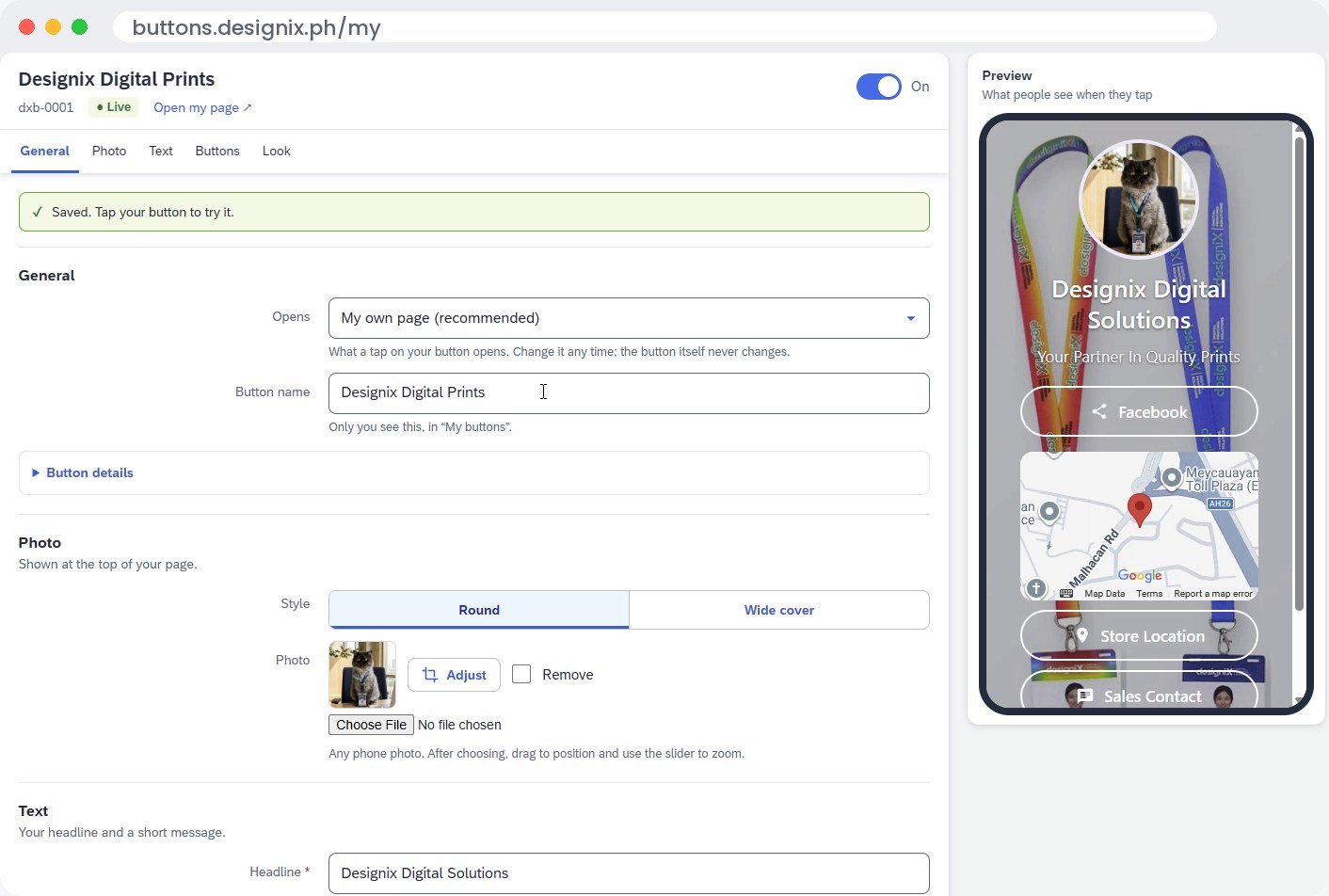Click the location pin icon on Store Location
This screenshot has width=1329, height=896.
[x=1082, y=635]
